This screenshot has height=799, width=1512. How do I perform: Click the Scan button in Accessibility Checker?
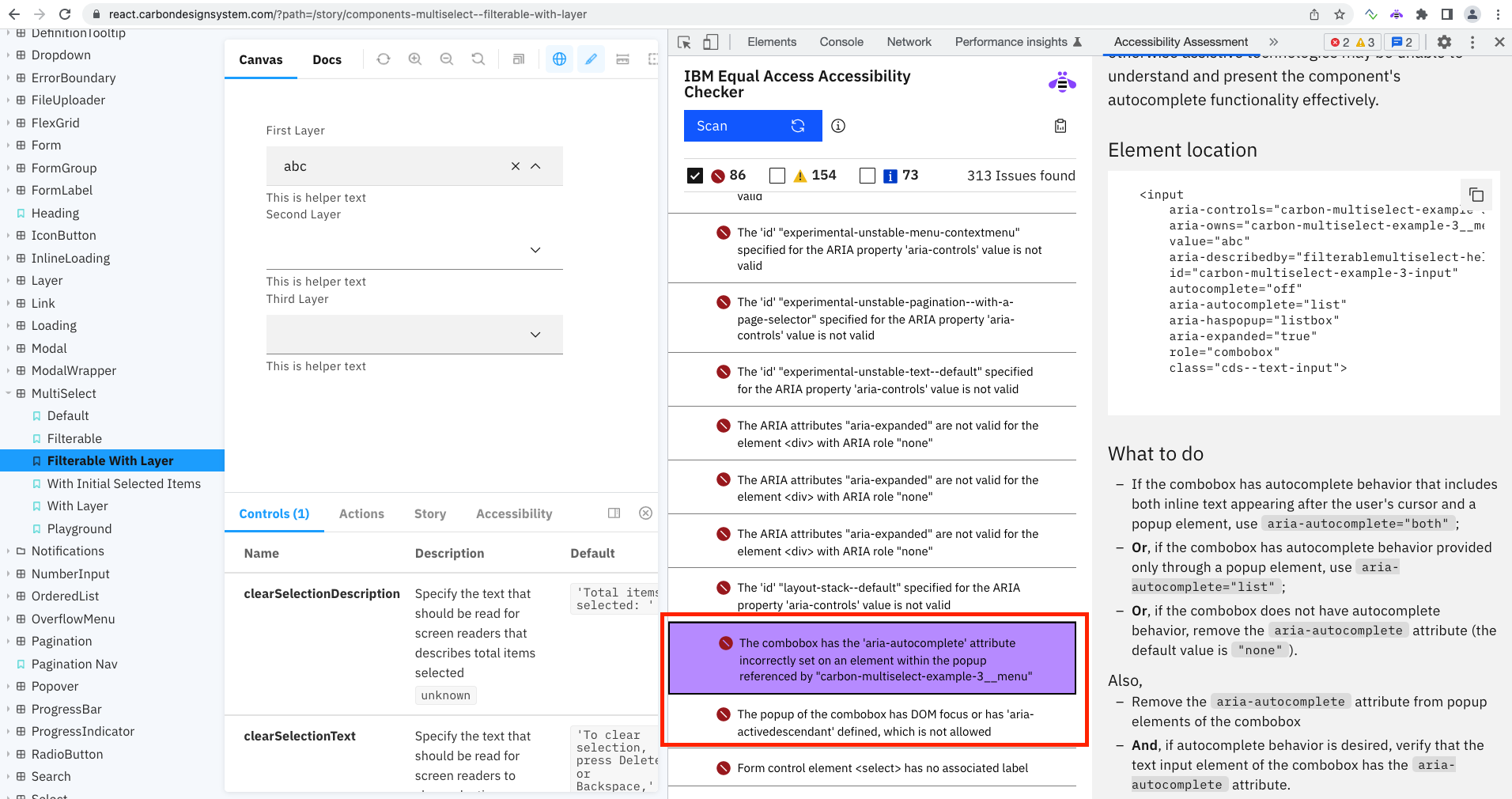click(712, 125)
